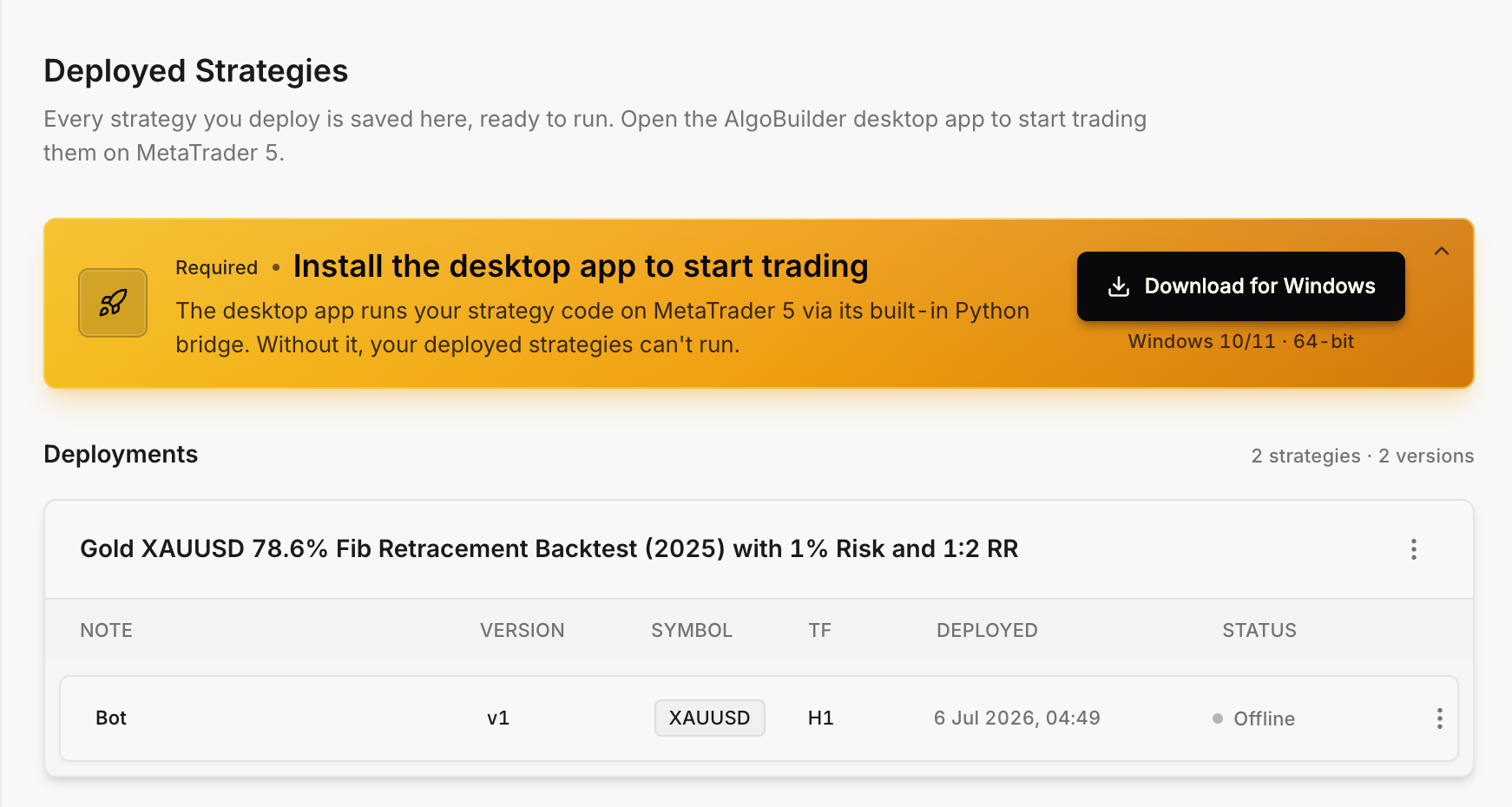
Task: Click the STATUS column header
Action: 1259,631
